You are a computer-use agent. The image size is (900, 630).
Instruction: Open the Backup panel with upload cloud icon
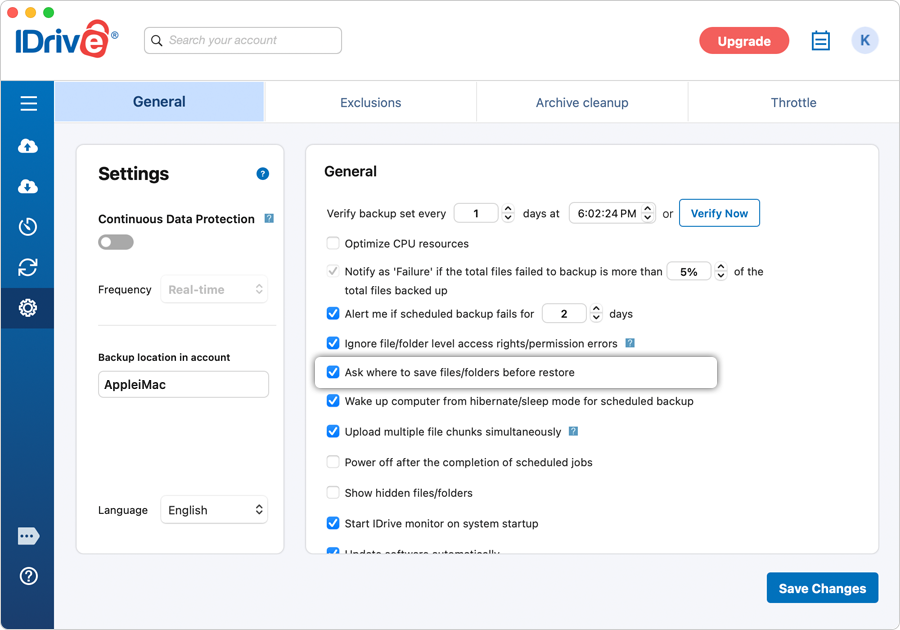[27, 145]
